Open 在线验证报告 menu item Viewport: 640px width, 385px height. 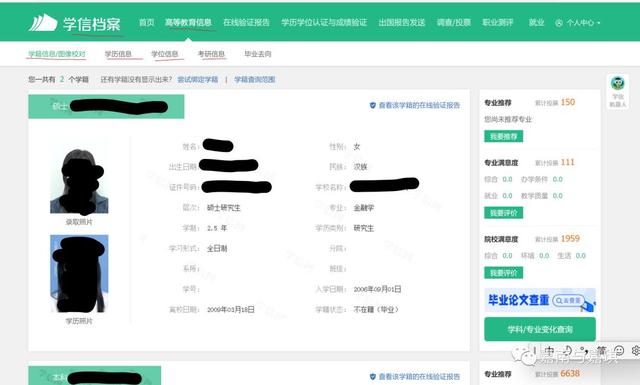(x=246, y=22)
